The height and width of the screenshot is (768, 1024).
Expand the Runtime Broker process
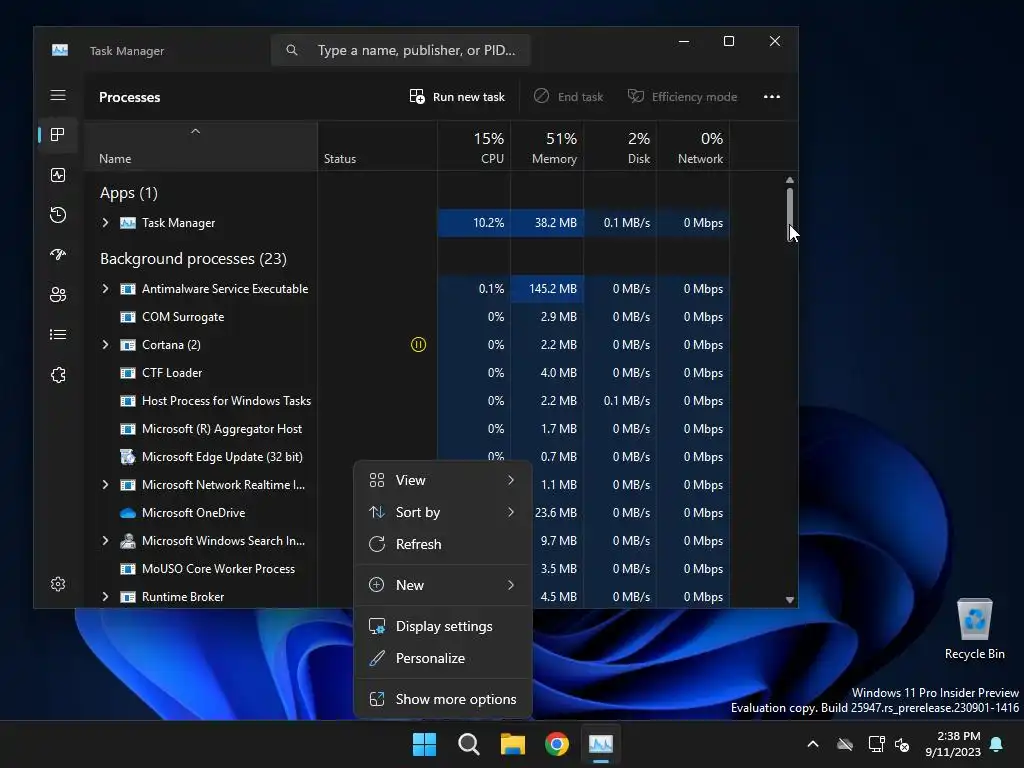coord(105,596)
